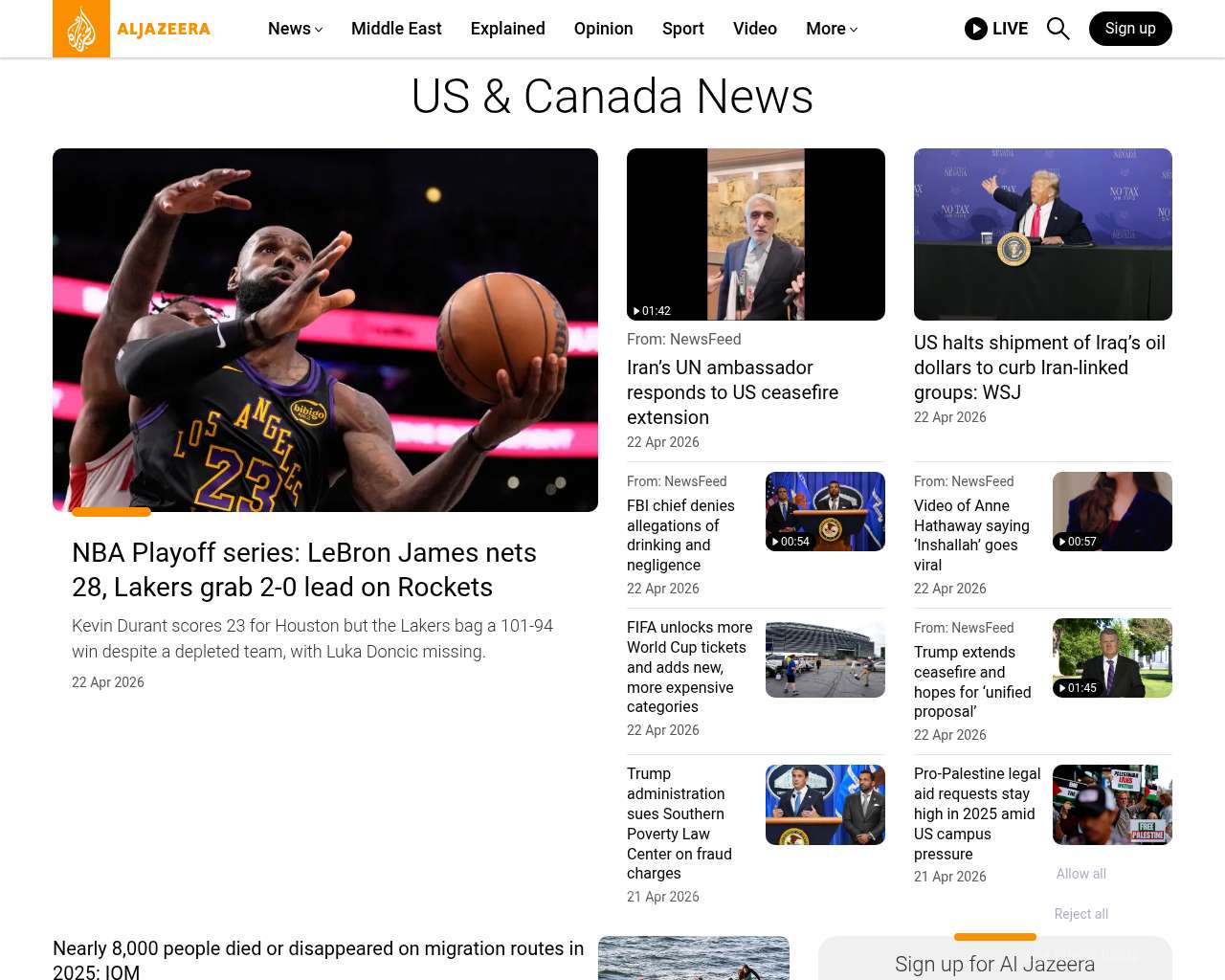The height and width of the screenshot is (980, 1225).
Task: Click Reject all cookies
Action: coord(1080,914)
